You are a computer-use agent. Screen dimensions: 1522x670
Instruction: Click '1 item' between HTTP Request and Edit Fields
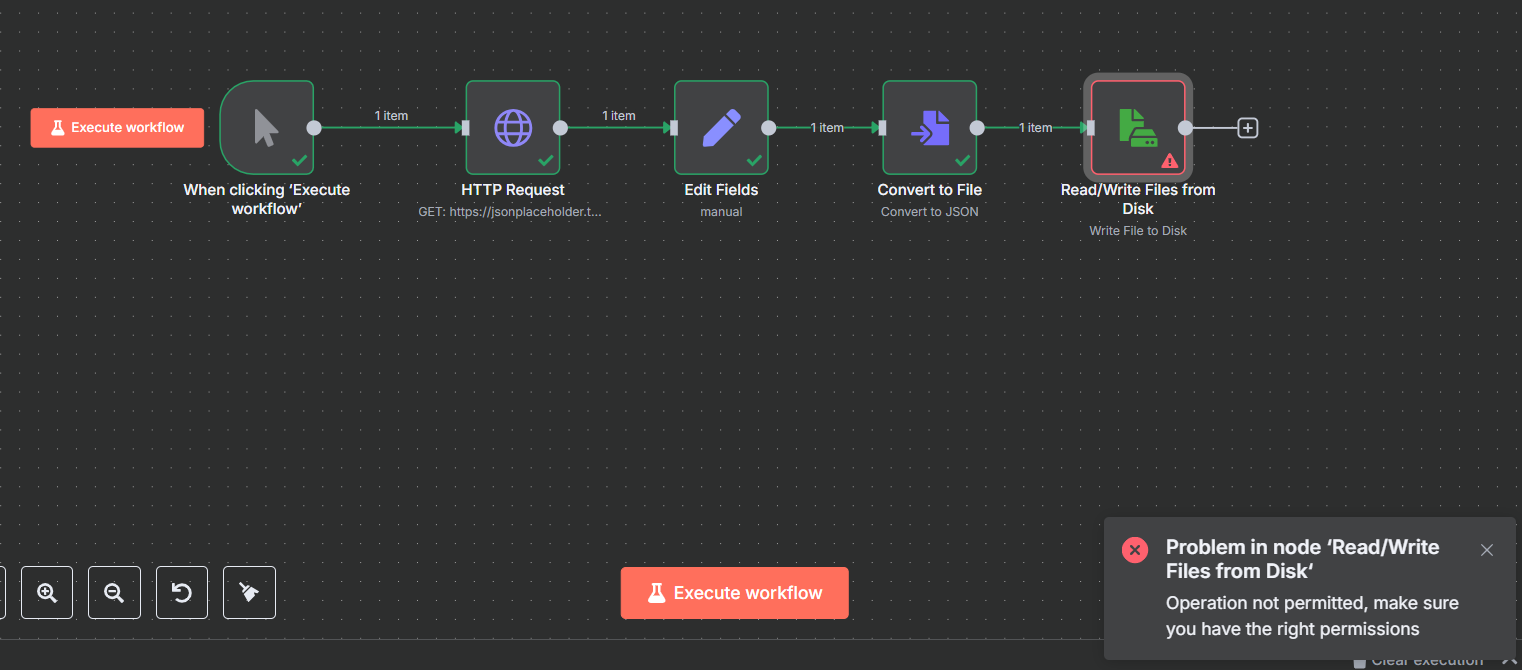point(619,116)
